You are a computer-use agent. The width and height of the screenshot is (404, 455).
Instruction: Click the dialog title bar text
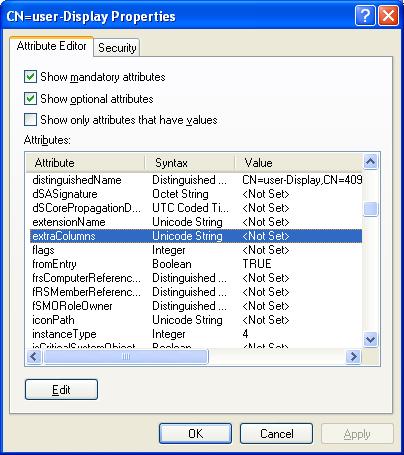91,16
